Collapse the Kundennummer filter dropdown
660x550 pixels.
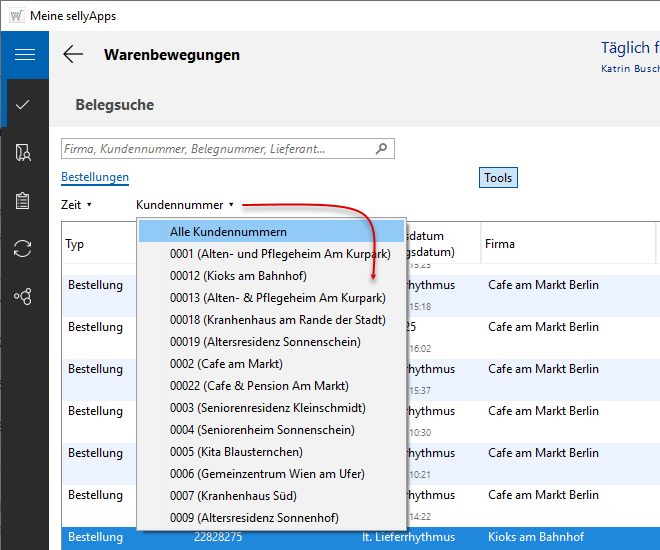coord(185,205)
